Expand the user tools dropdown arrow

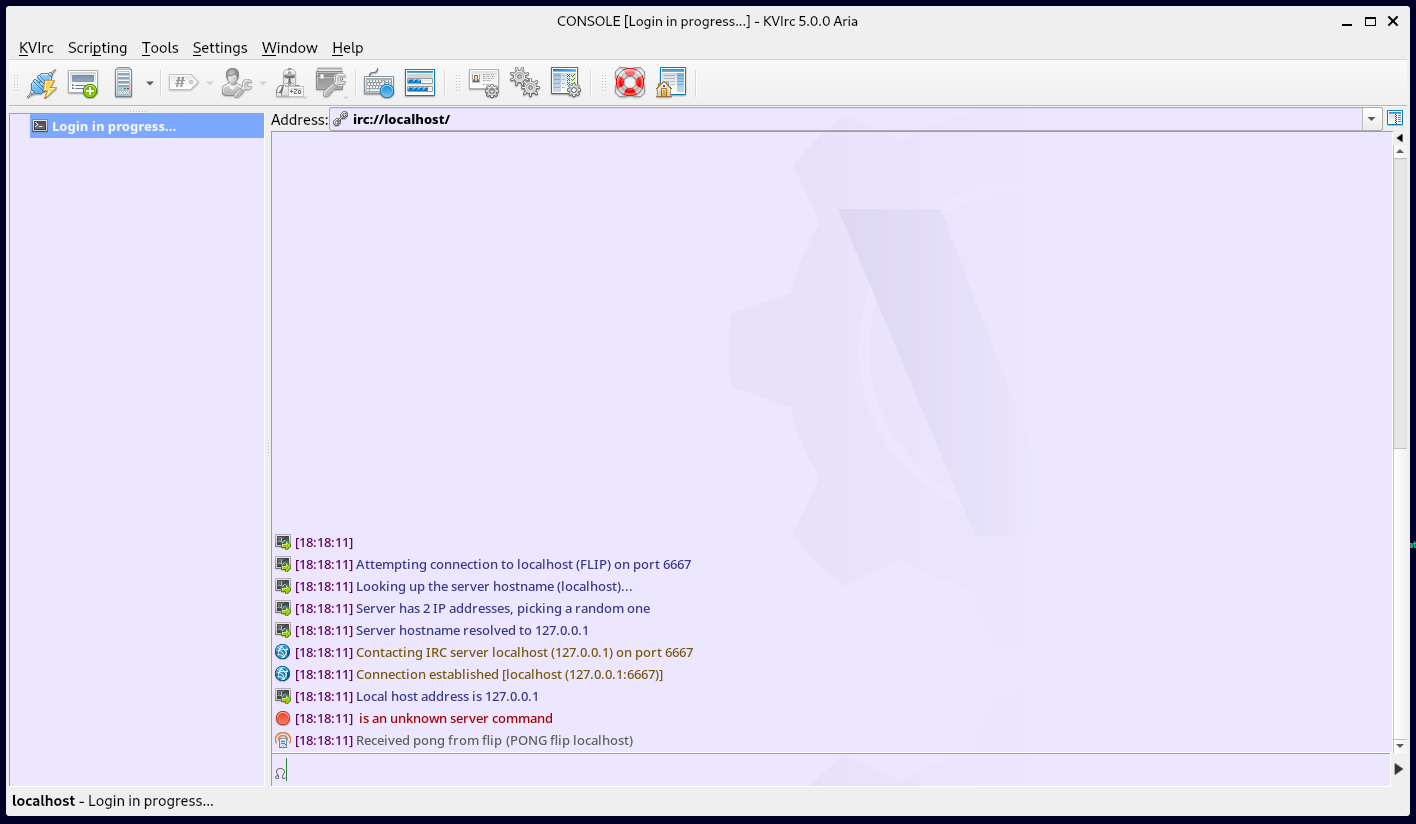(263, 83)
